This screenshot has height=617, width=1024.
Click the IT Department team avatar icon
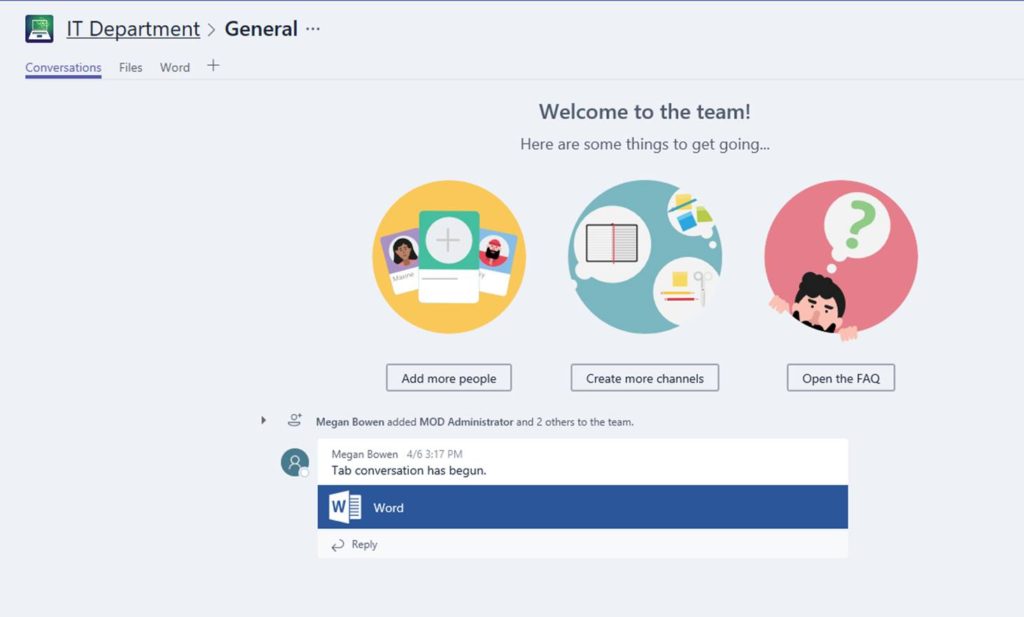click(39, 29)
